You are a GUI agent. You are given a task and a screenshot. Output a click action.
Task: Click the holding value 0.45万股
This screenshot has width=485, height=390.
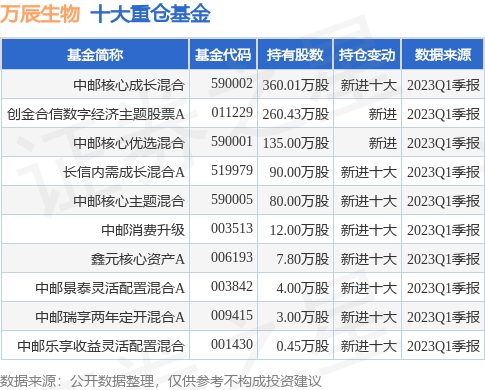(x=303, y=346)
